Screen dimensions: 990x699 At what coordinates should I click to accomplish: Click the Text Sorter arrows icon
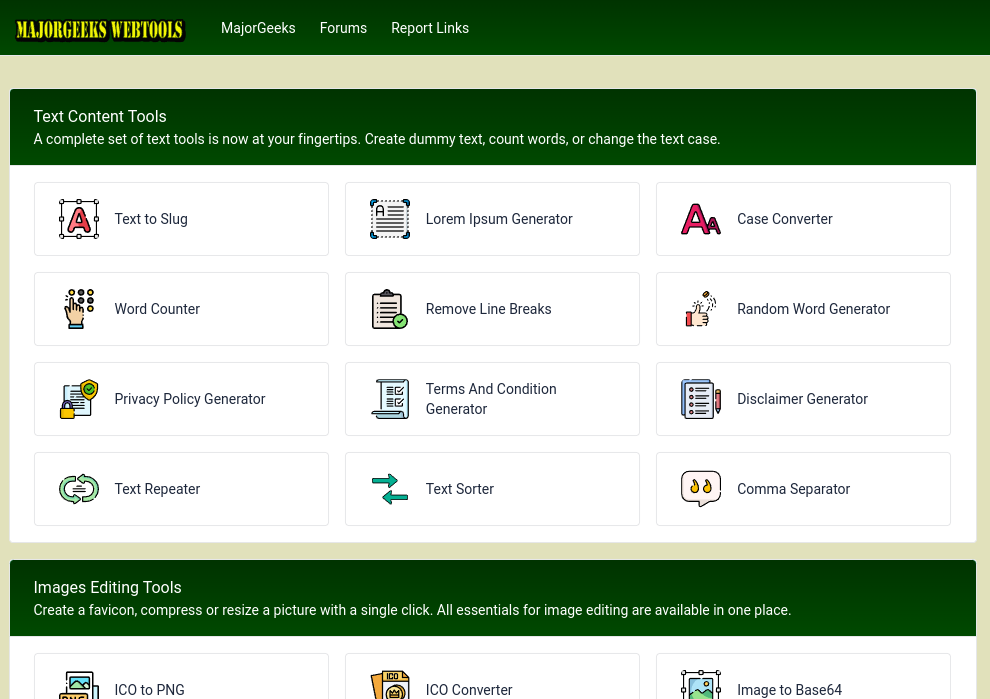(389, 489)
